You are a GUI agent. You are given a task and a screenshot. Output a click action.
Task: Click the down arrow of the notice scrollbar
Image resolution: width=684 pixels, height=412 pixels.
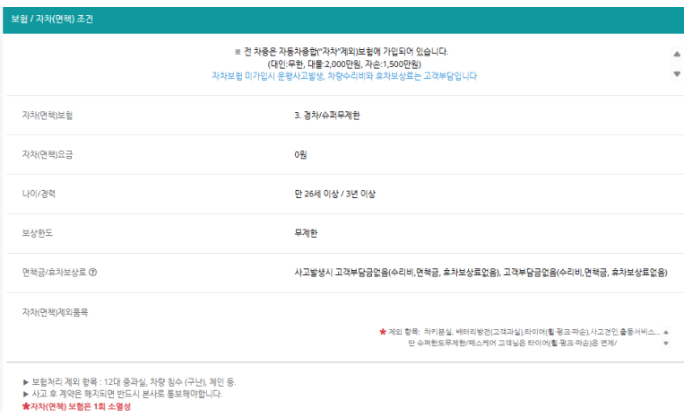(x=677, y=74)
